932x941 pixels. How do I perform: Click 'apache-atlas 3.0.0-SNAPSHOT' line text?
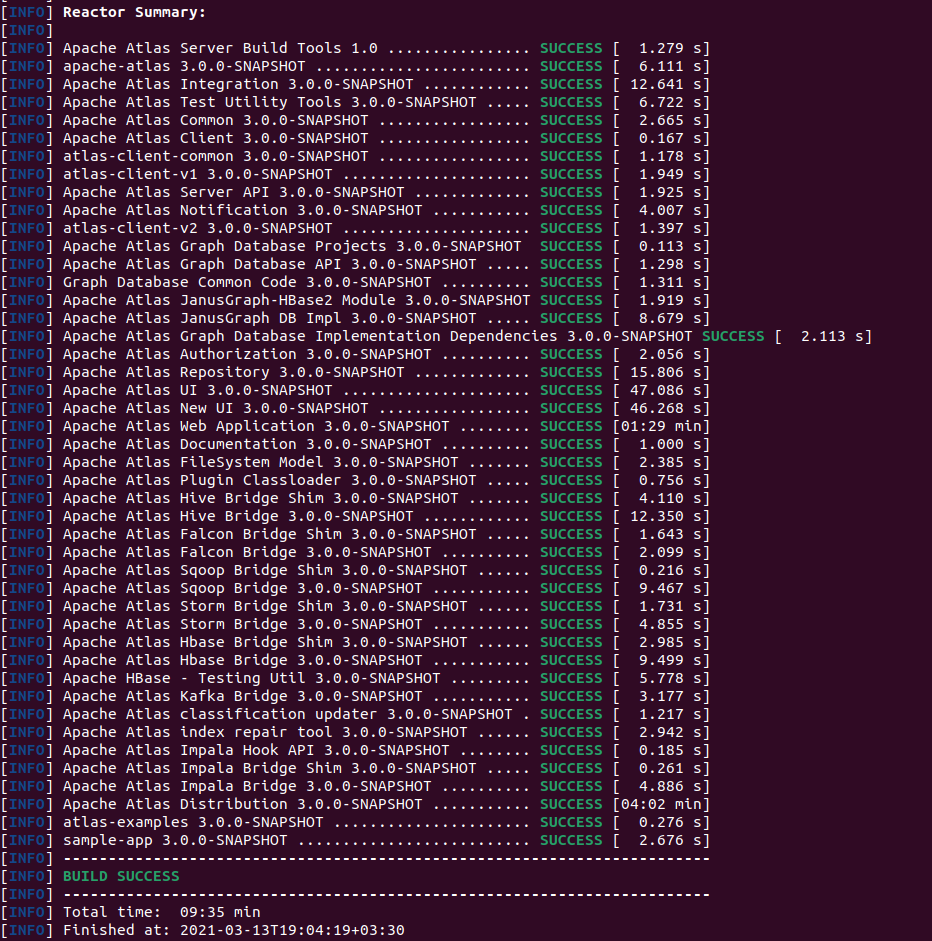click(x=184, y=66)
